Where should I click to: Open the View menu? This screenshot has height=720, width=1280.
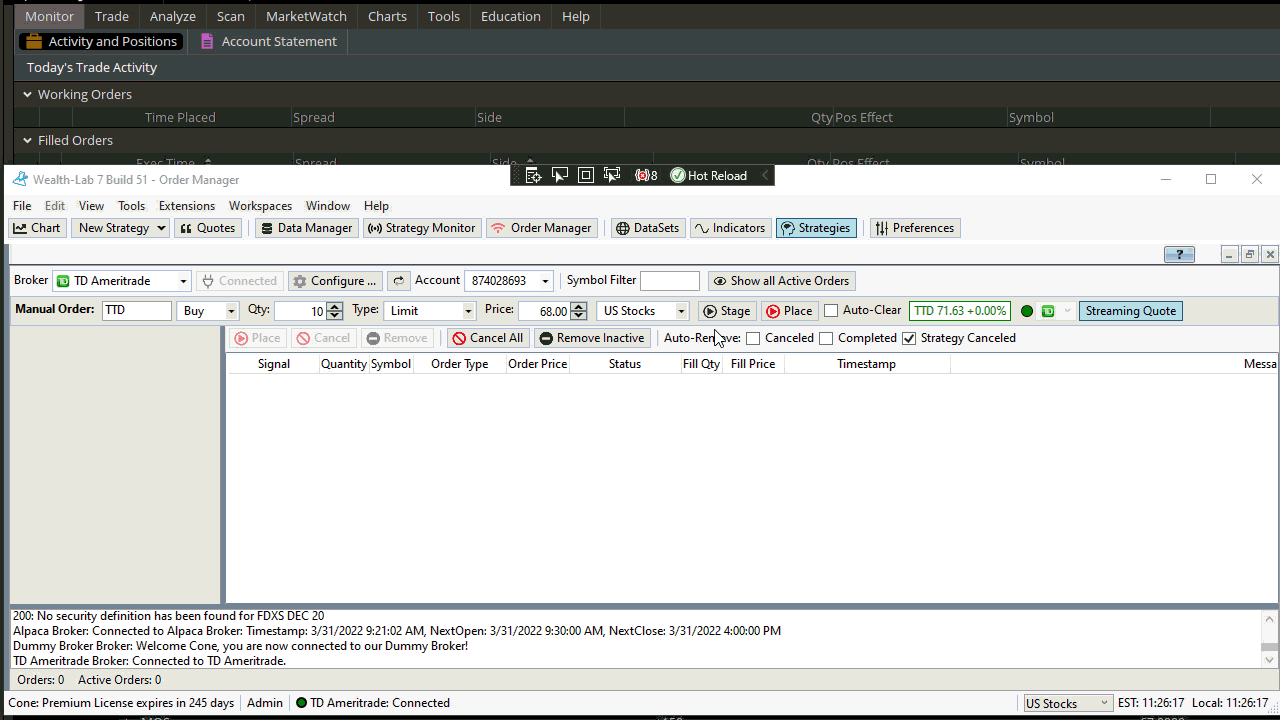[91, 206]
